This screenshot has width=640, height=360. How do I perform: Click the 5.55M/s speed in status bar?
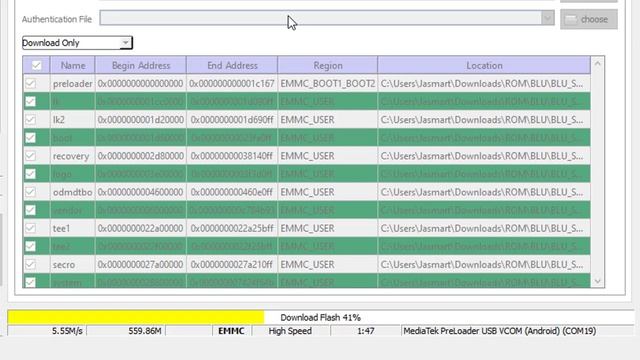tap(67, 331)
